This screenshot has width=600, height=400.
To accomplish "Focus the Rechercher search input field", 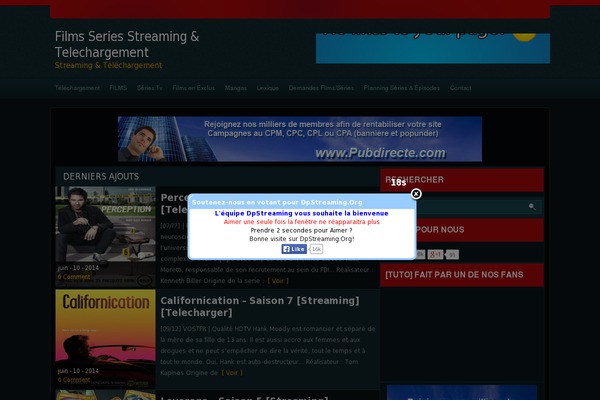I will tap(471, 207).
